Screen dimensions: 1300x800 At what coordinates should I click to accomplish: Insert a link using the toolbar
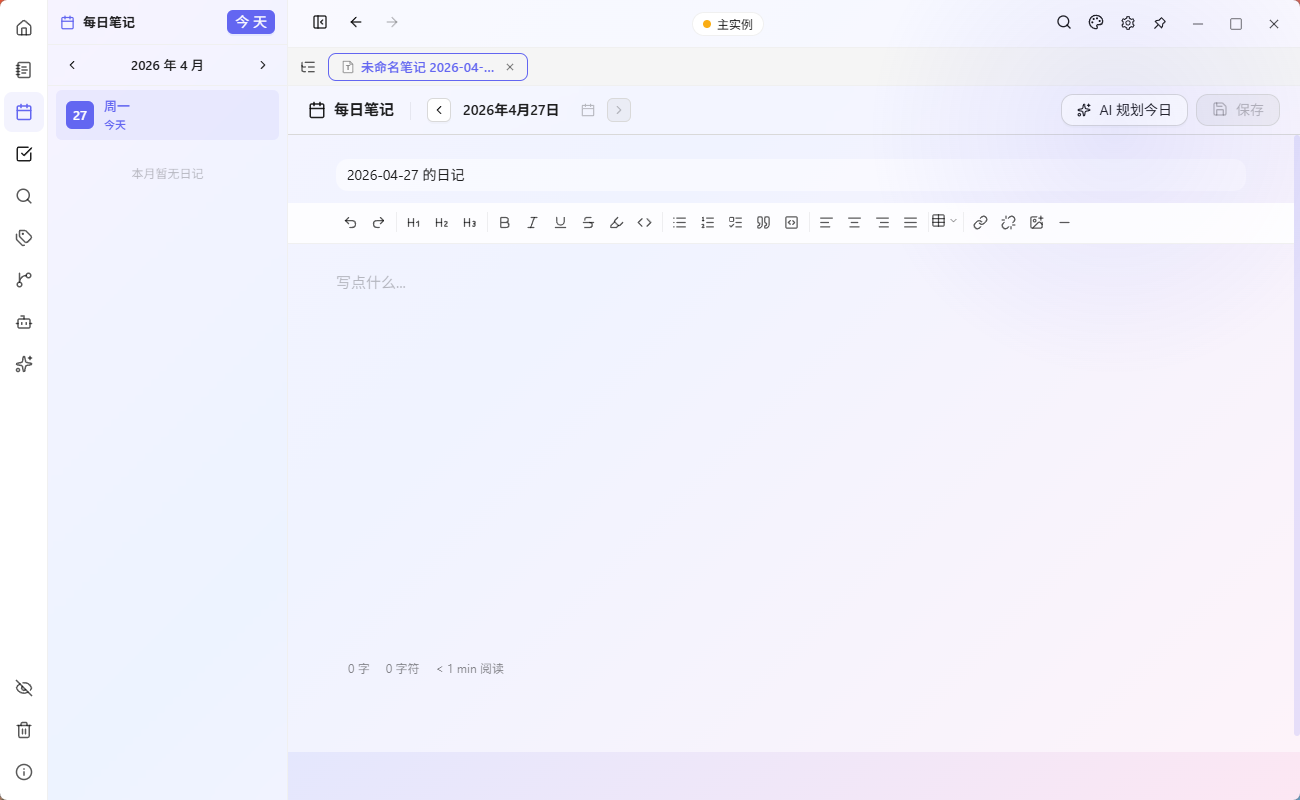click(x=980, y=222)
